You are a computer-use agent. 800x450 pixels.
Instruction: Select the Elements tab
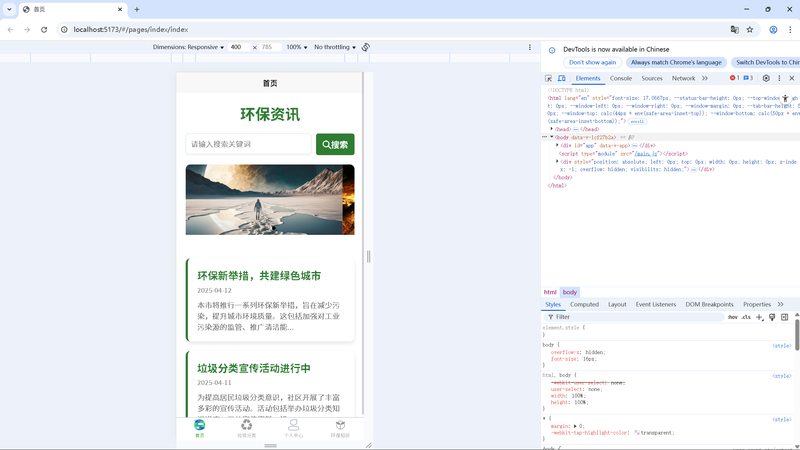tap(588, 78)
